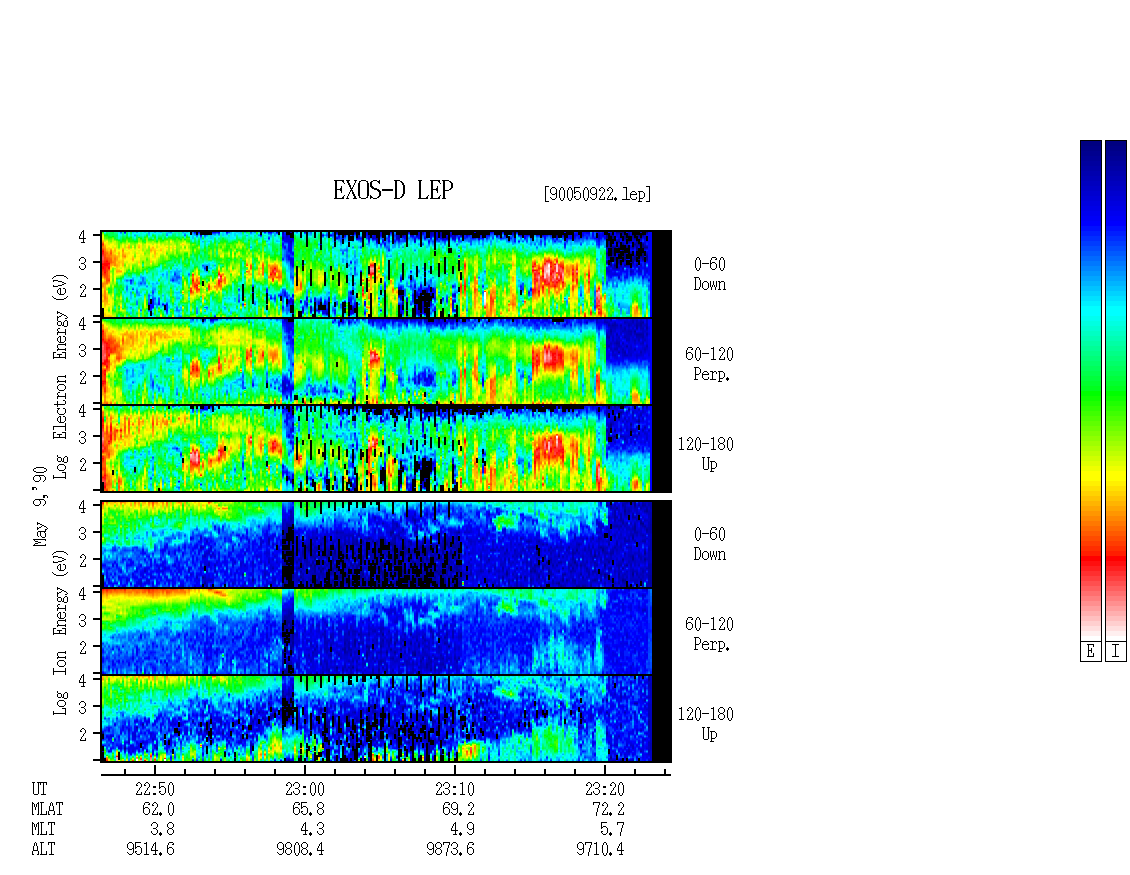Click the 22:50 UT time value
Viewport: 1130px width, 875px height.
coord(155,789)
